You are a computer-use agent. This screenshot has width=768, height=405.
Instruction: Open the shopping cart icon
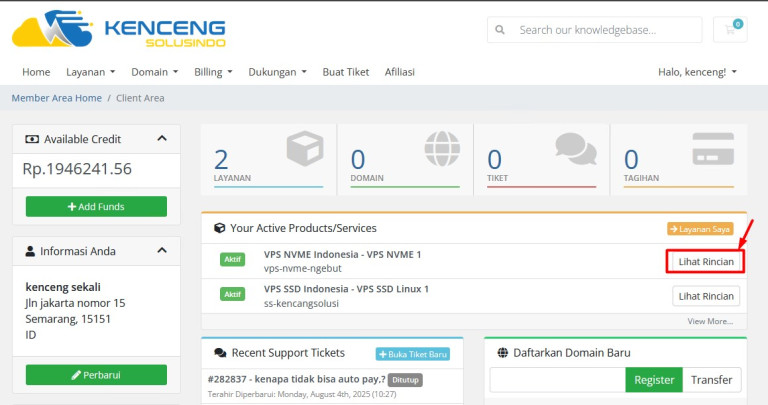point(730,30)
